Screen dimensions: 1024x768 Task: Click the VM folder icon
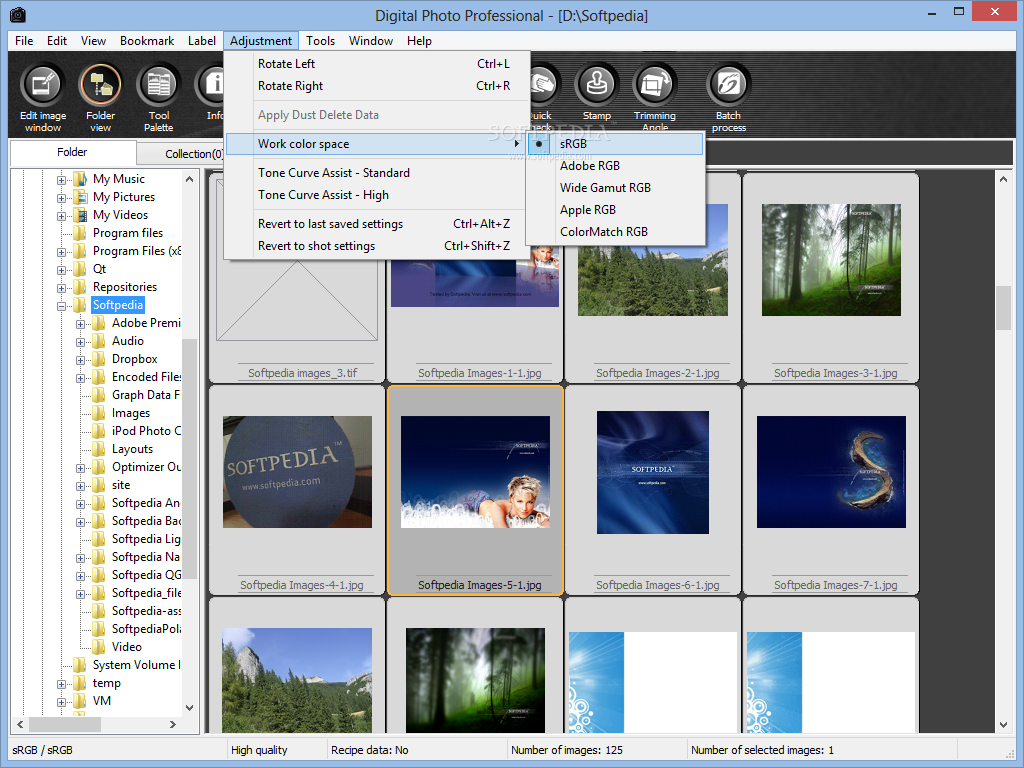coord(80,701)
